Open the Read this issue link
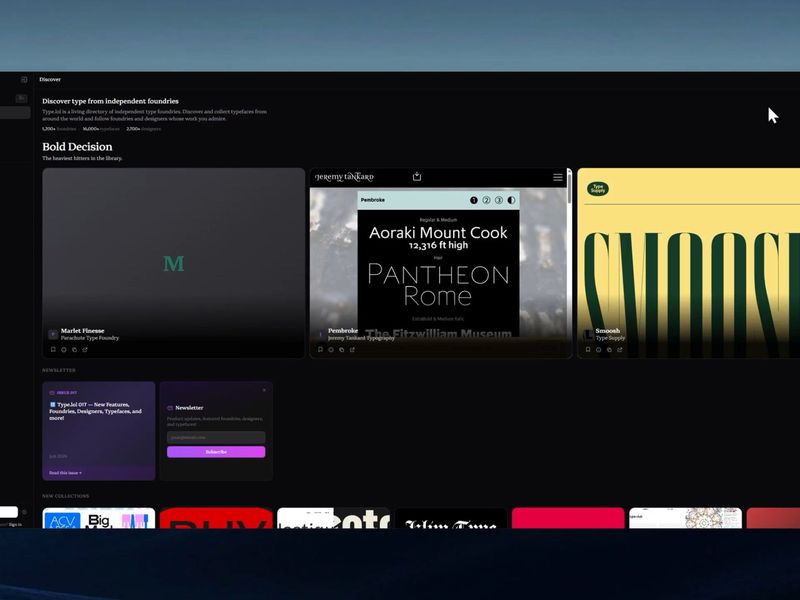The width and height of the screenshot is (800, 600). point(65,473)
